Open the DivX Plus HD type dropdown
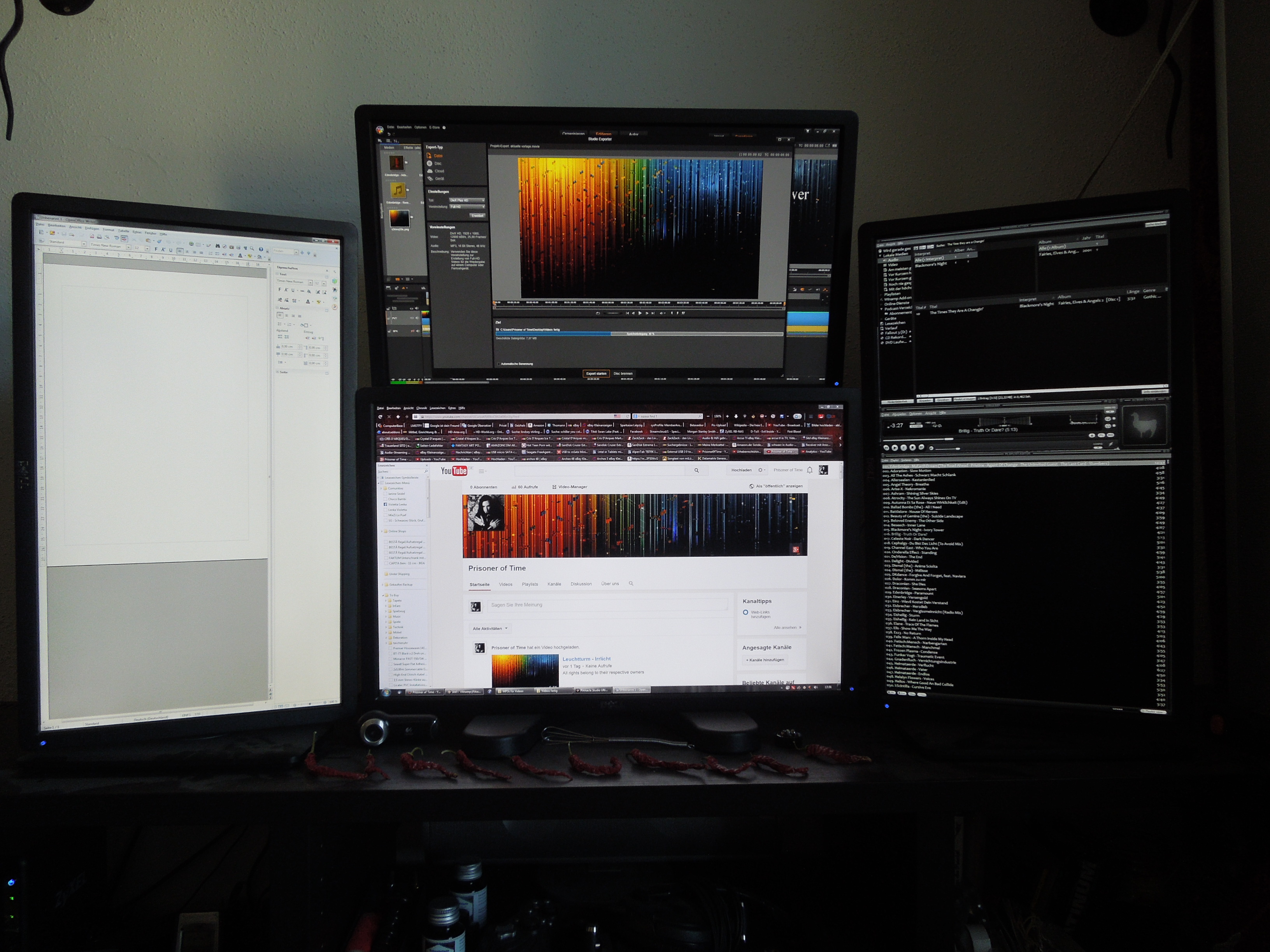The image size is (1270, 952). pyautogui.click(x=467, y=200)
